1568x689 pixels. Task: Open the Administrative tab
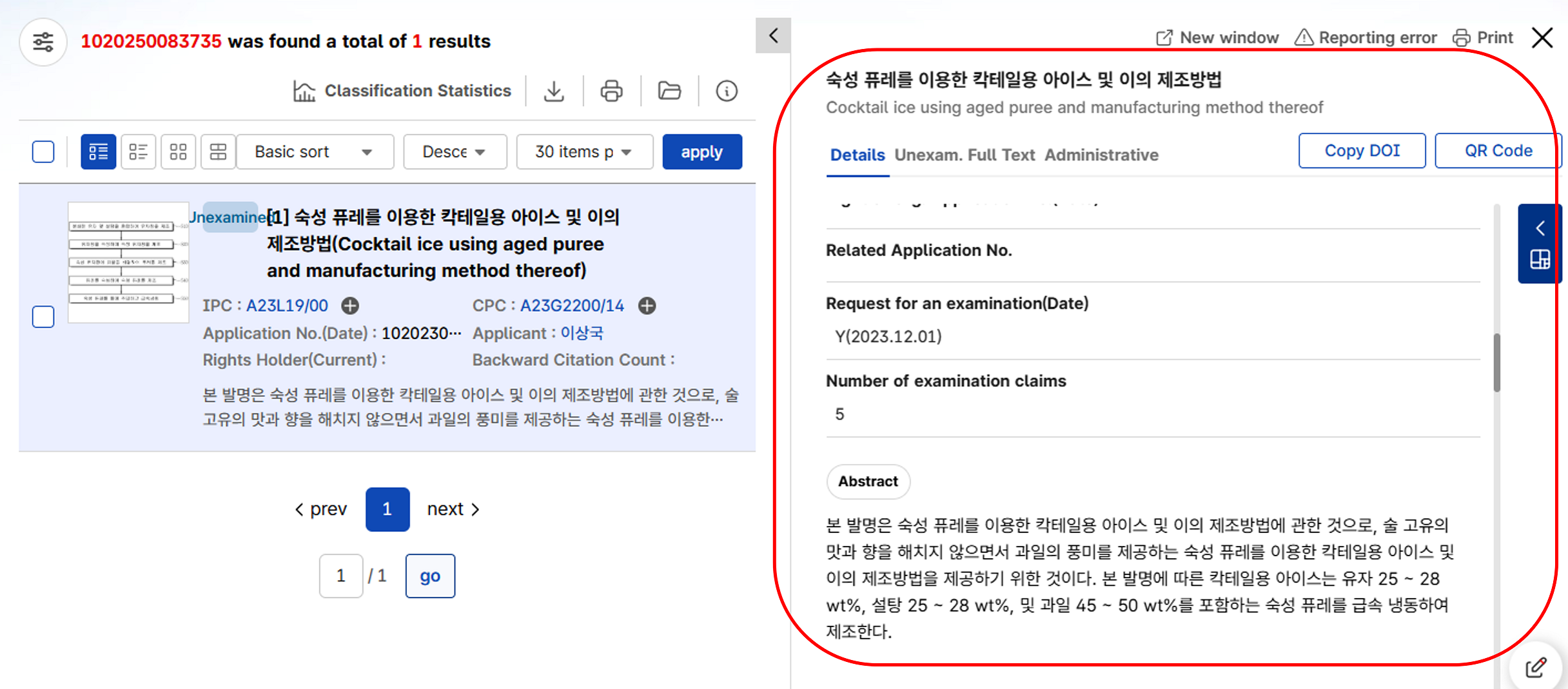click(x=1101, y=155)
